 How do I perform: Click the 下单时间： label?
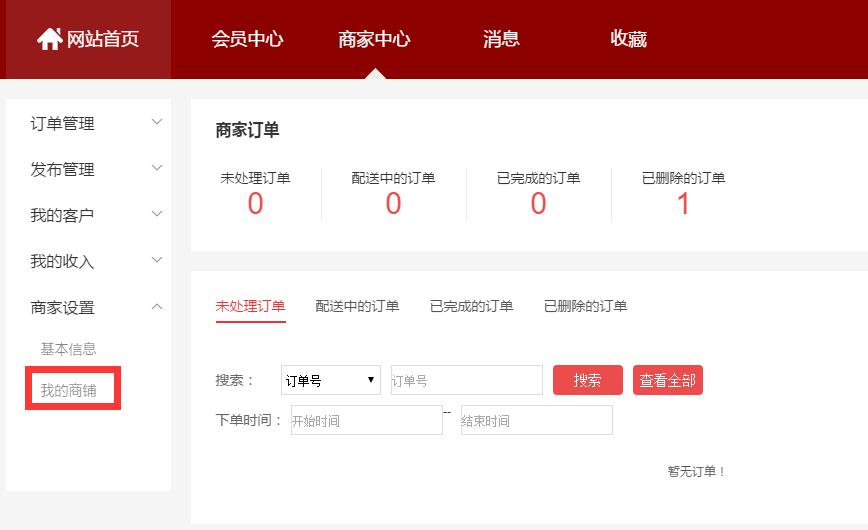pyautogui.click(x=249, y=420)
